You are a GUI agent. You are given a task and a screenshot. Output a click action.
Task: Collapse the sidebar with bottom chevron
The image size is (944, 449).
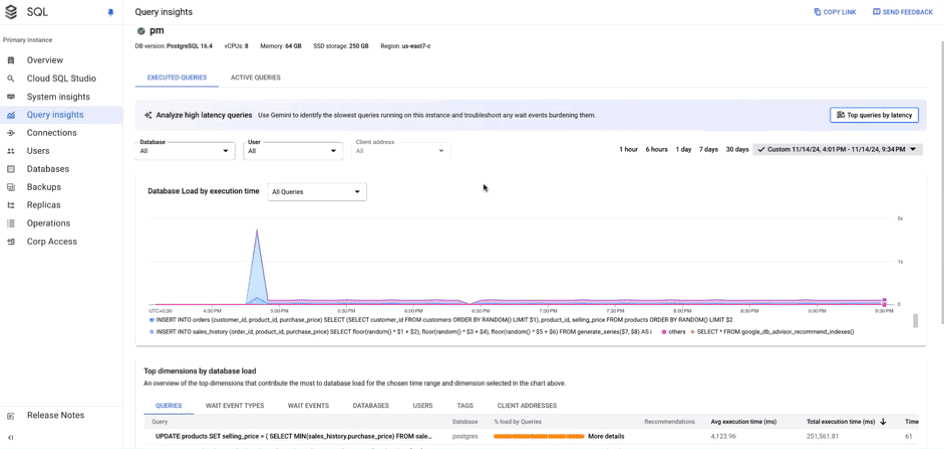11,437
